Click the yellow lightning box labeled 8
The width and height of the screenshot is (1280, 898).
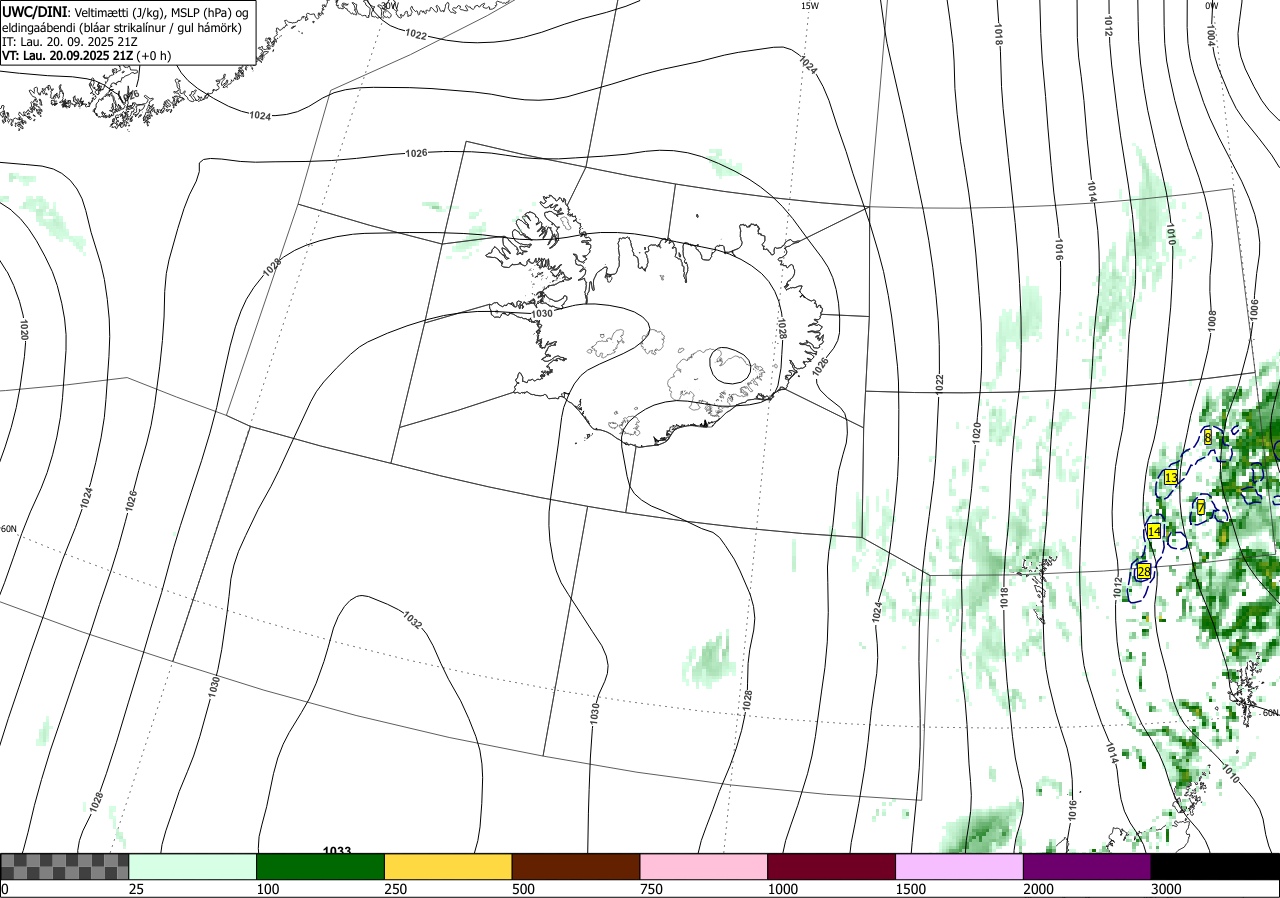click(x=1208, y=437)
